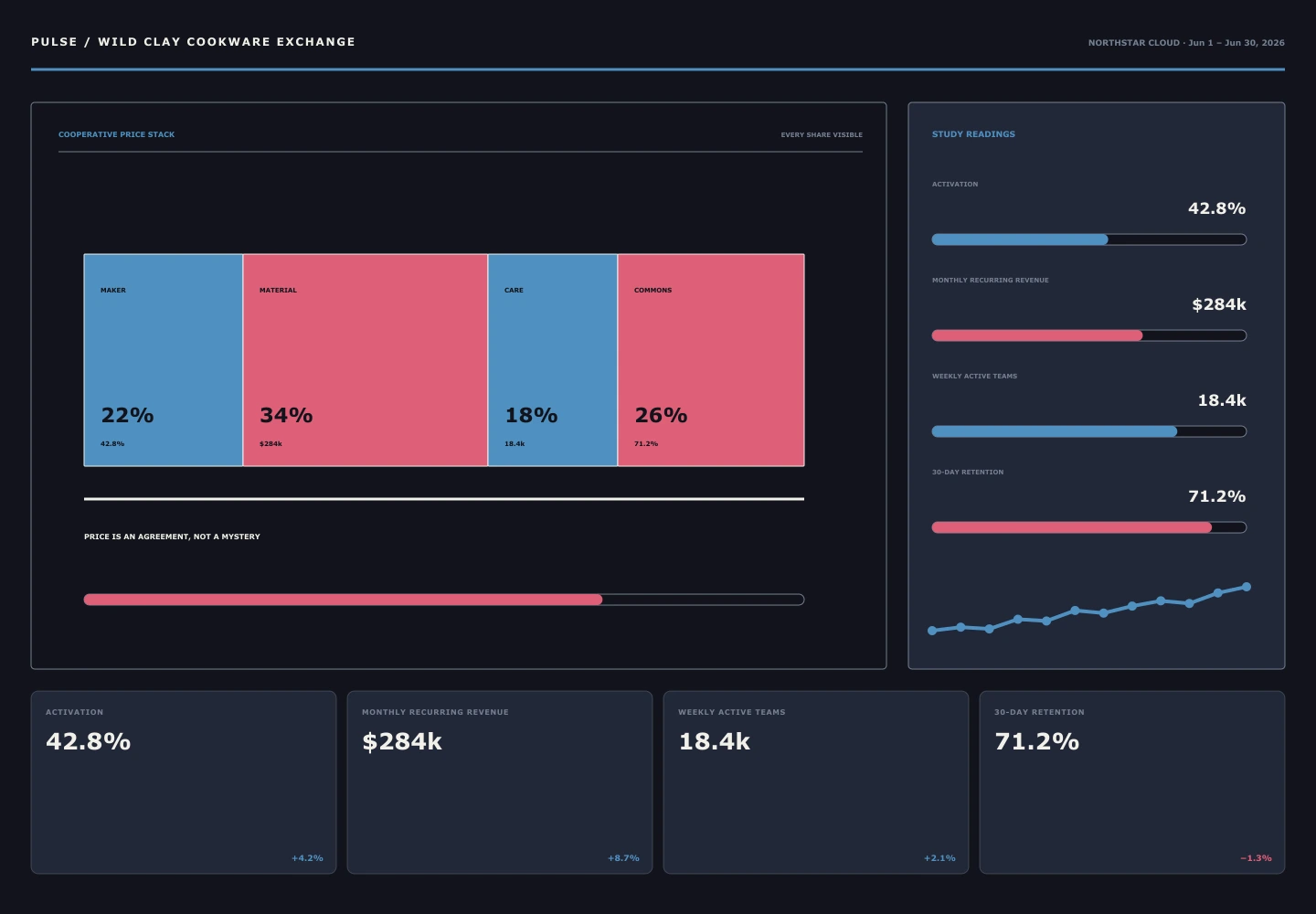Click the "+8.7%" change on the revenue card
The image size is (1316, 914).
coord(623,858)
